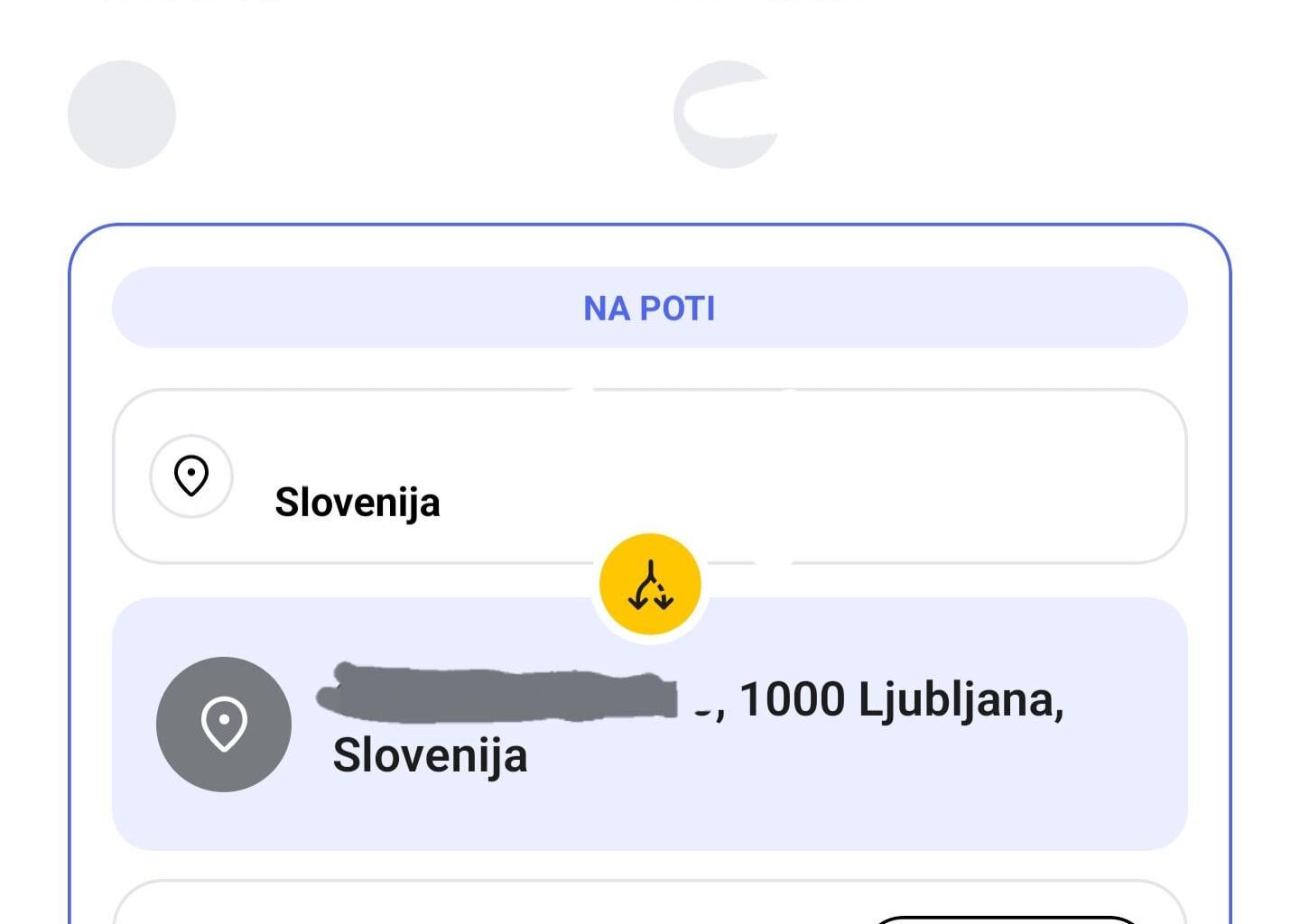Tap the white circle containing the pickup marker

point(190,474)
